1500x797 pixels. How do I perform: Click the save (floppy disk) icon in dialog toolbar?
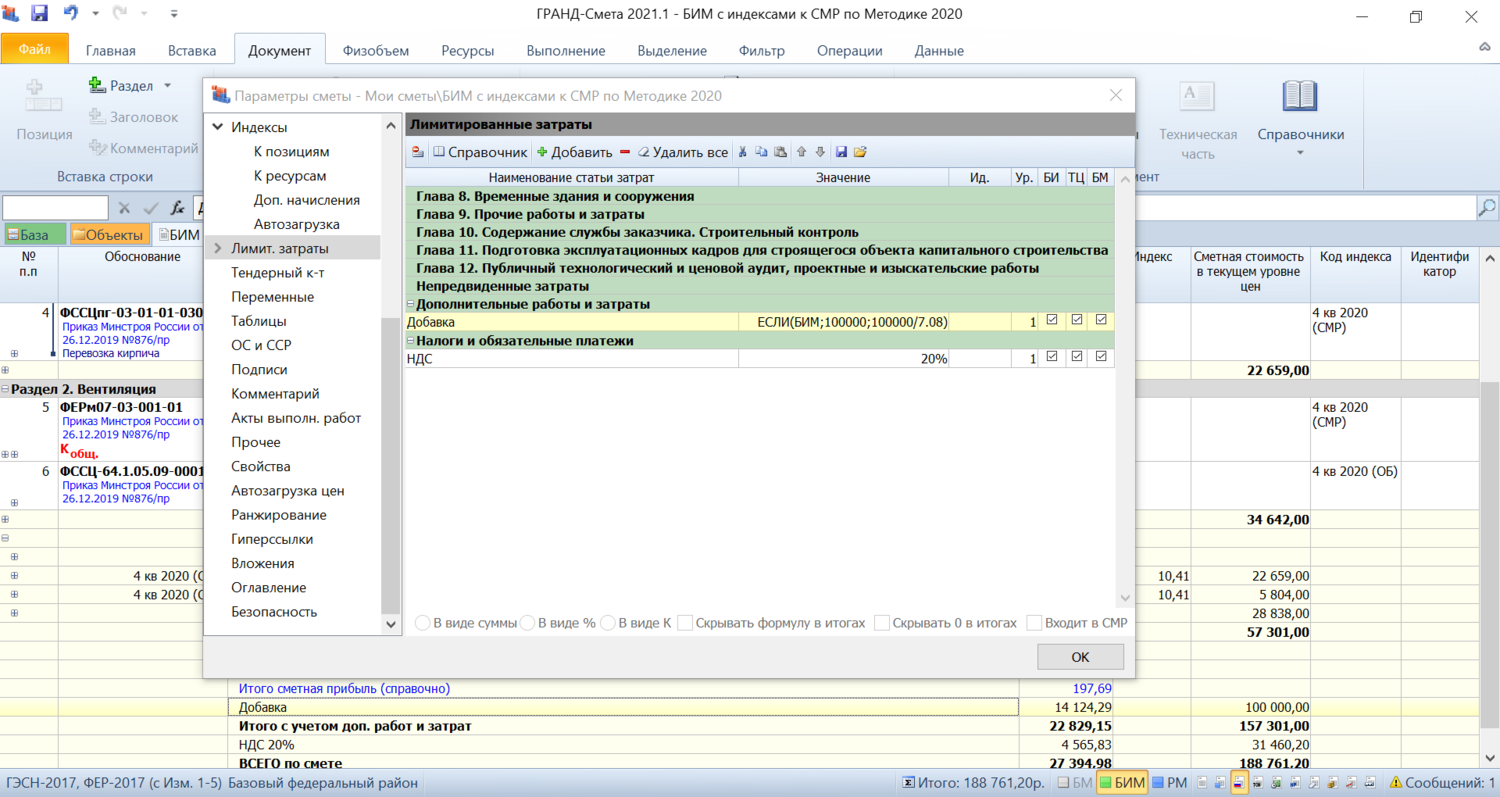coord(841,152)
